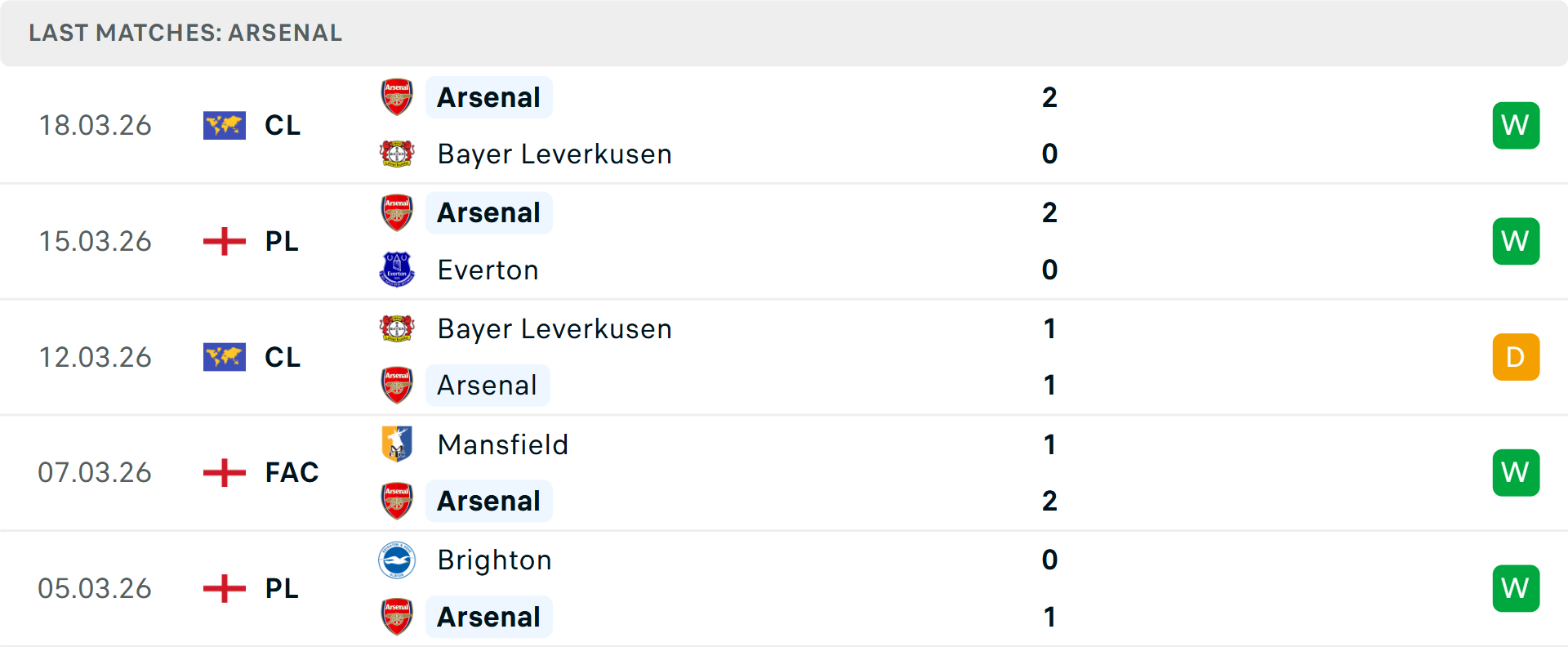Click the CL label in the 12.03.26 row
Viewport: 1568px width, 647px height.
click(282, 357)
